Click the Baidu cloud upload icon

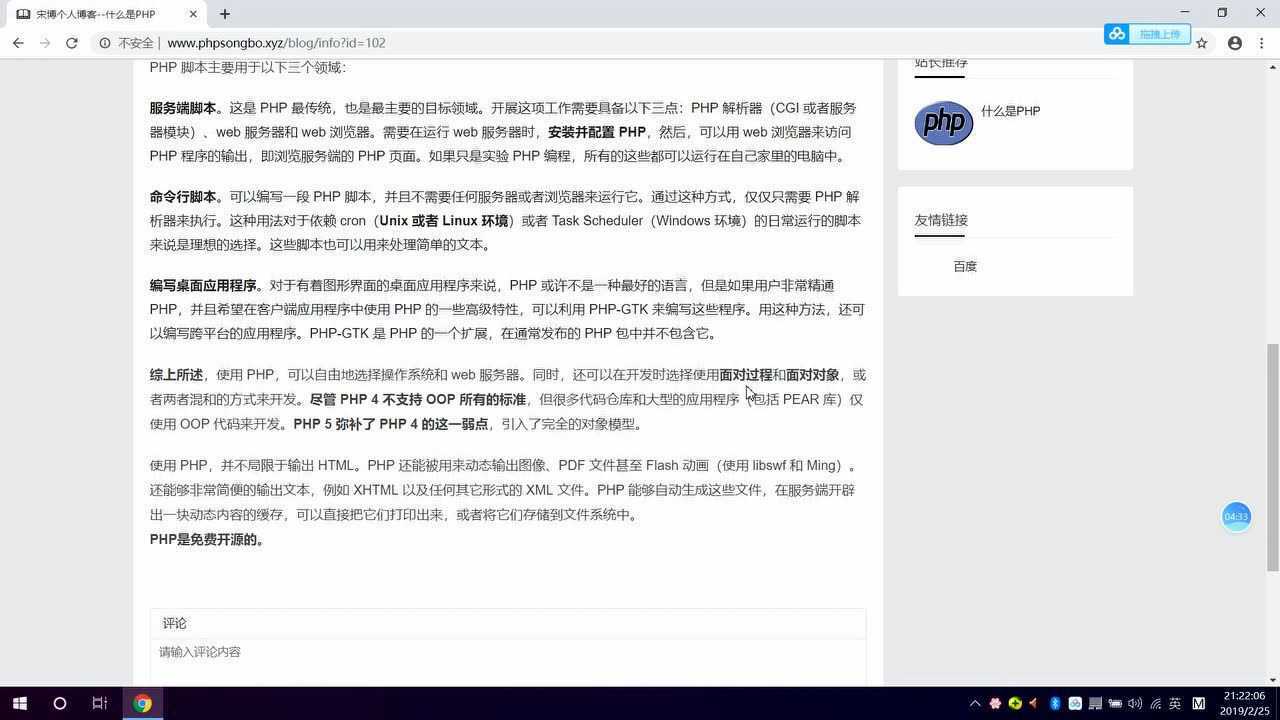pyautogui.click(x=1116, y=34)
